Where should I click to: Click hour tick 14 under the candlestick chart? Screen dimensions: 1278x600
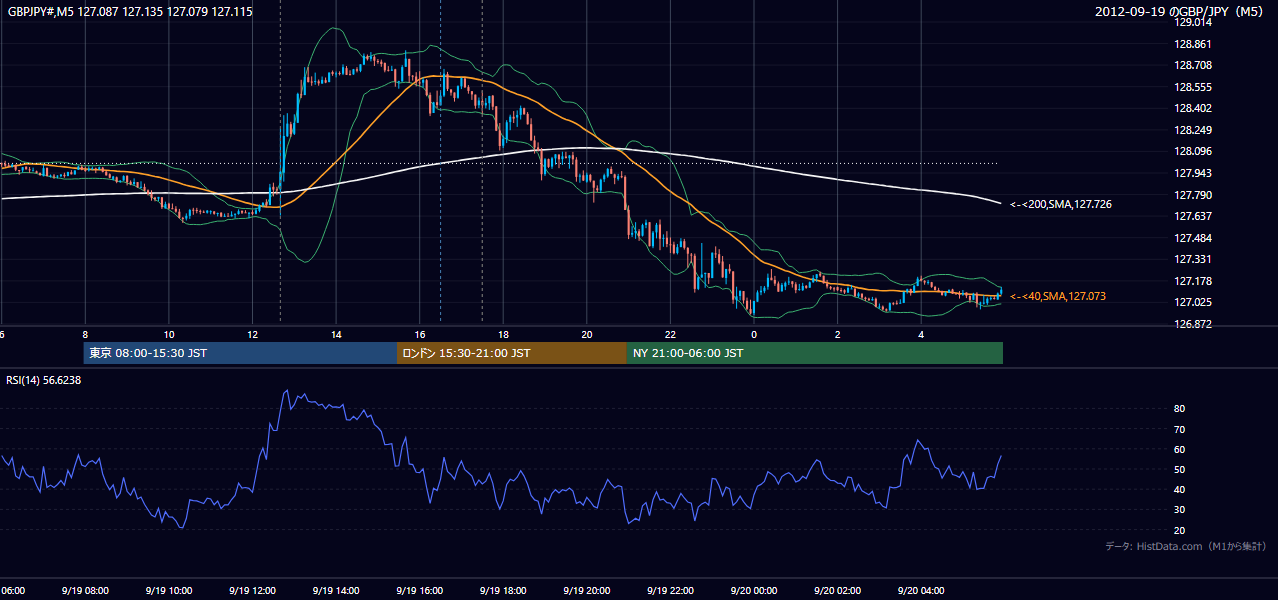(336, 335)
